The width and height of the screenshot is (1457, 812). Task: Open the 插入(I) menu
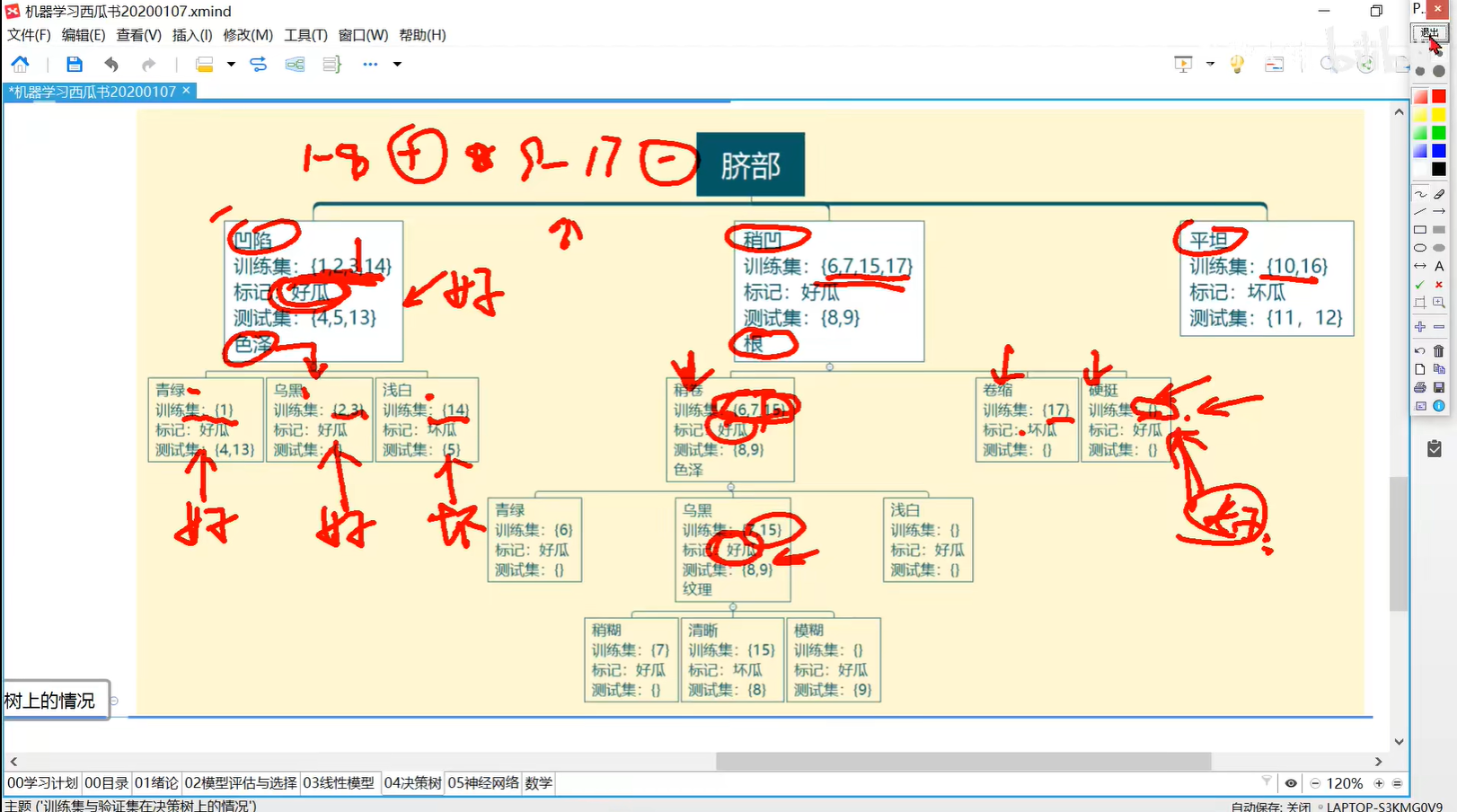[192, 35]
